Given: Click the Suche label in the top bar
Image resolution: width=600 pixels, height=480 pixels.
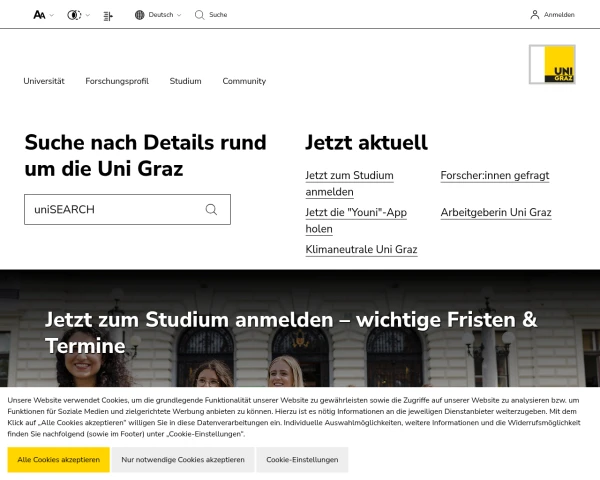Looking at the screenshot, I should tap(218, 15).
